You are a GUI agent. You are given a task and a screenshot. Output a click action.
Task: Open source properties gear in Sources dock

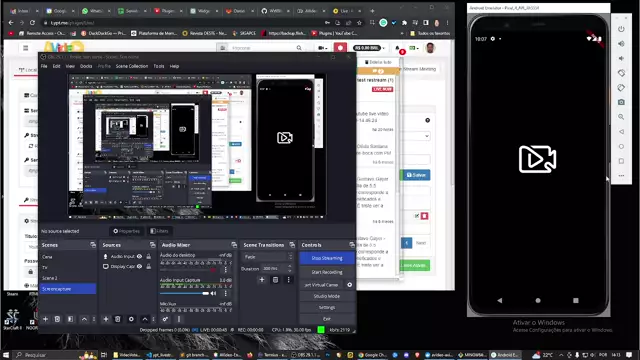tap(131, 319)
